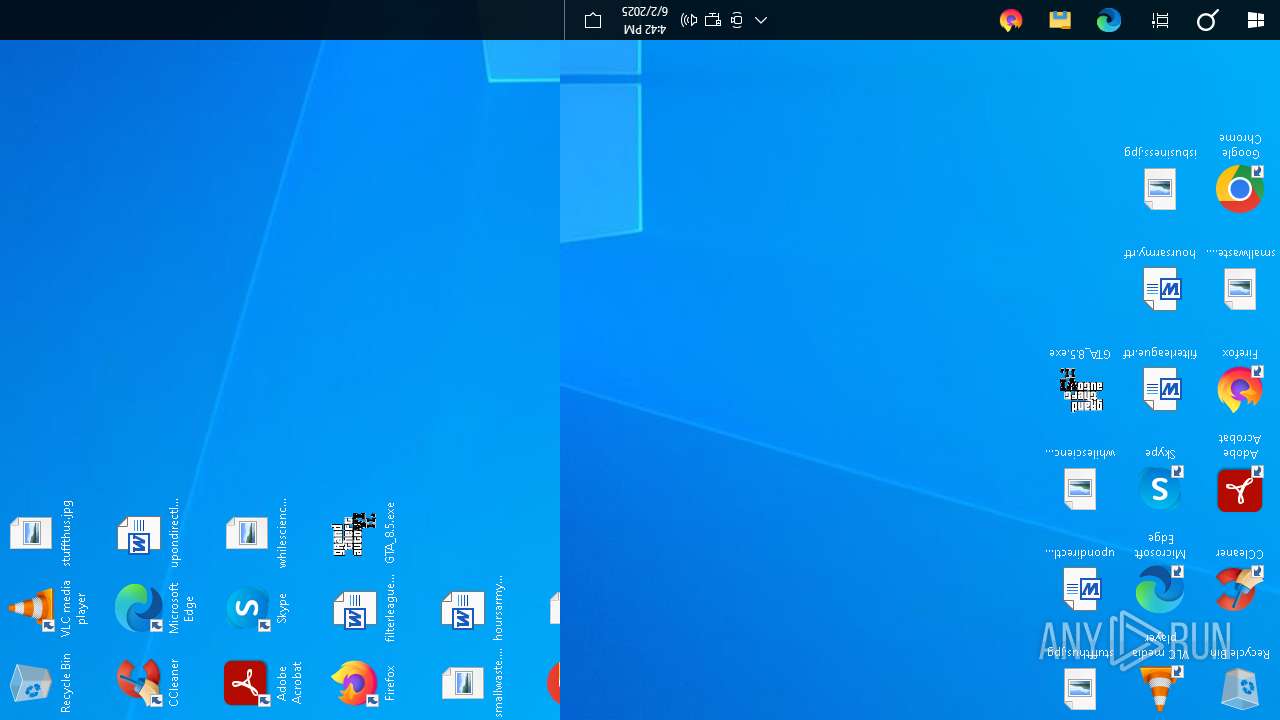Select isbusiness.jpg file in upside-down desktop
Image resolution: width=1280 pixels, height=720 pixels.
(1160, 189)
